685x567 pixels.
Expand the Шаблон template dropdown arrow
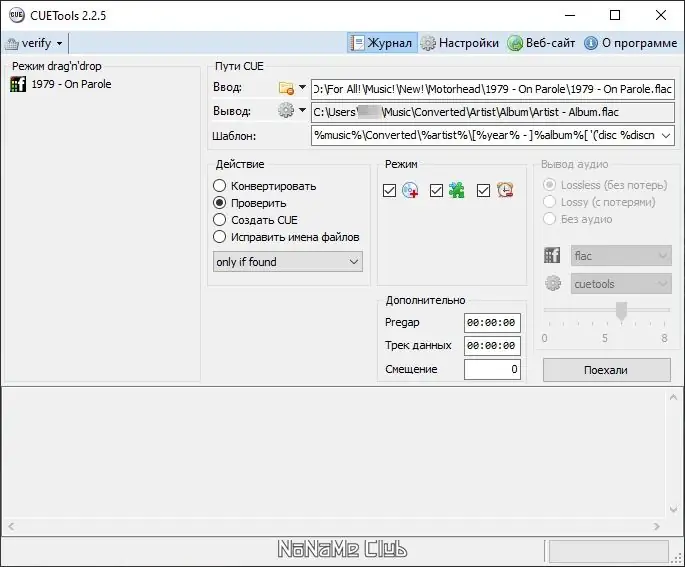coord(666,135)
